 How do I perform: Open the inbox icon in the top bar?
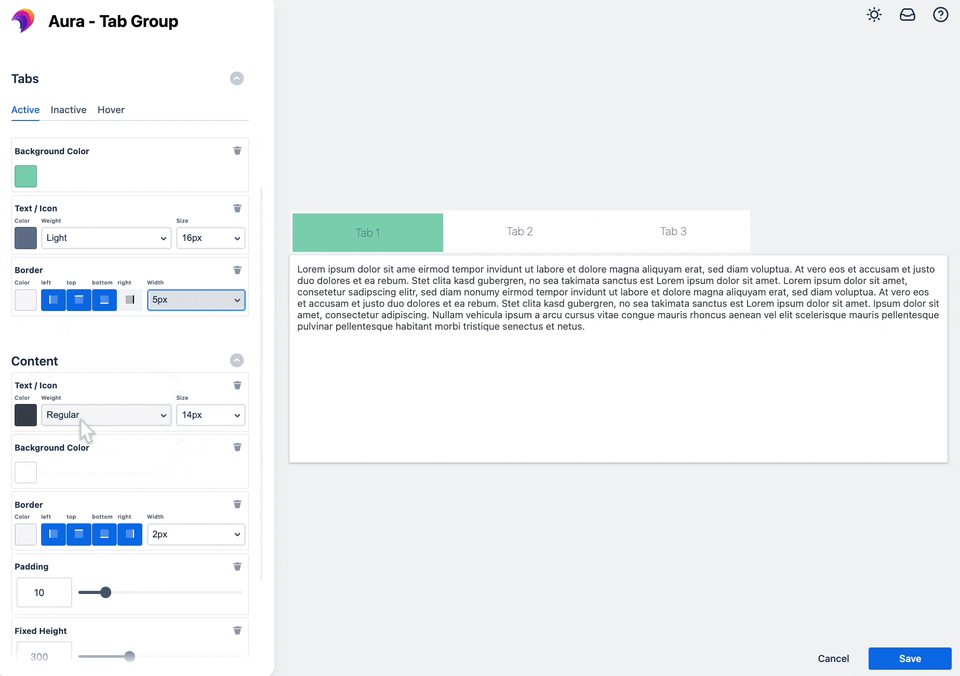(907, 14)
